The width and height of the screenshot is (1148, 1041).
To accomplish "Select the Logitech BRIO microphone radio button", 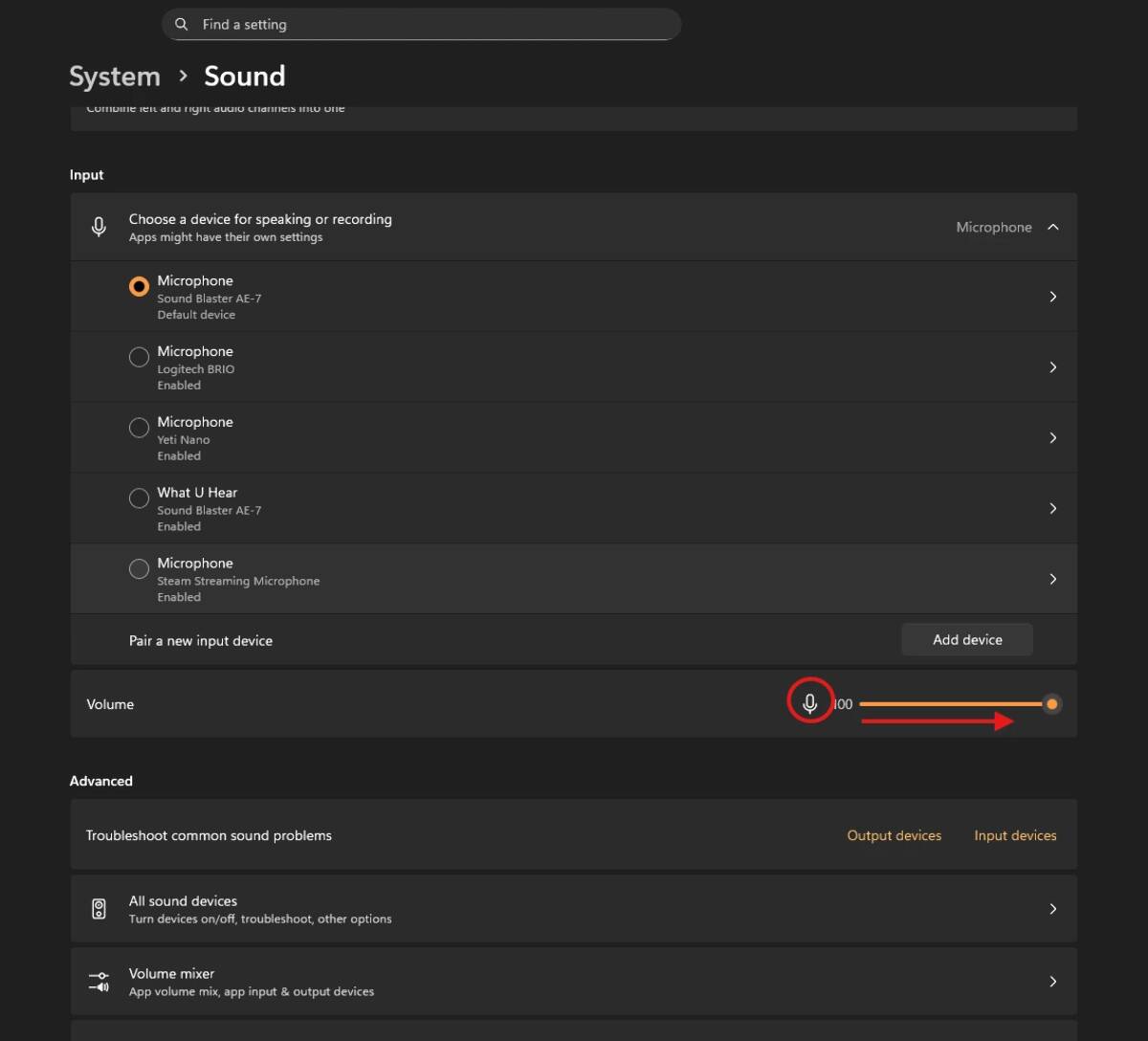I will 139,357.
